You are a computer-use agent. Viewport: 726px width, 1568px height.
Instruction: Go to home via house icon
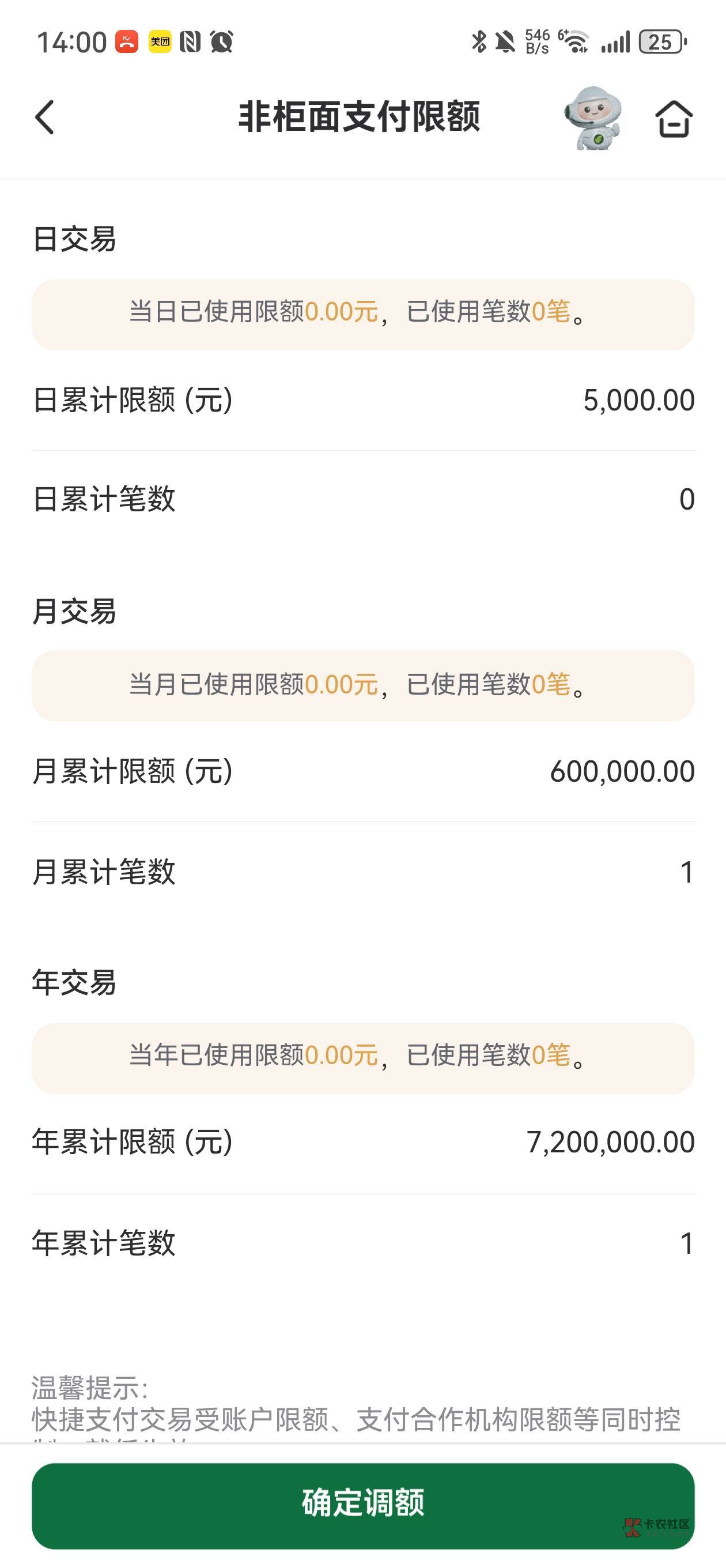674,118
